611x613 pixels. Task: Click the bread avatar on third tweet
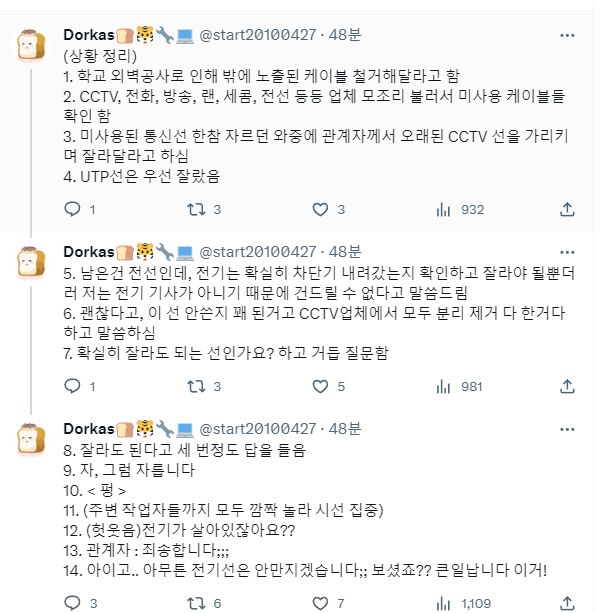coord(33,440)
